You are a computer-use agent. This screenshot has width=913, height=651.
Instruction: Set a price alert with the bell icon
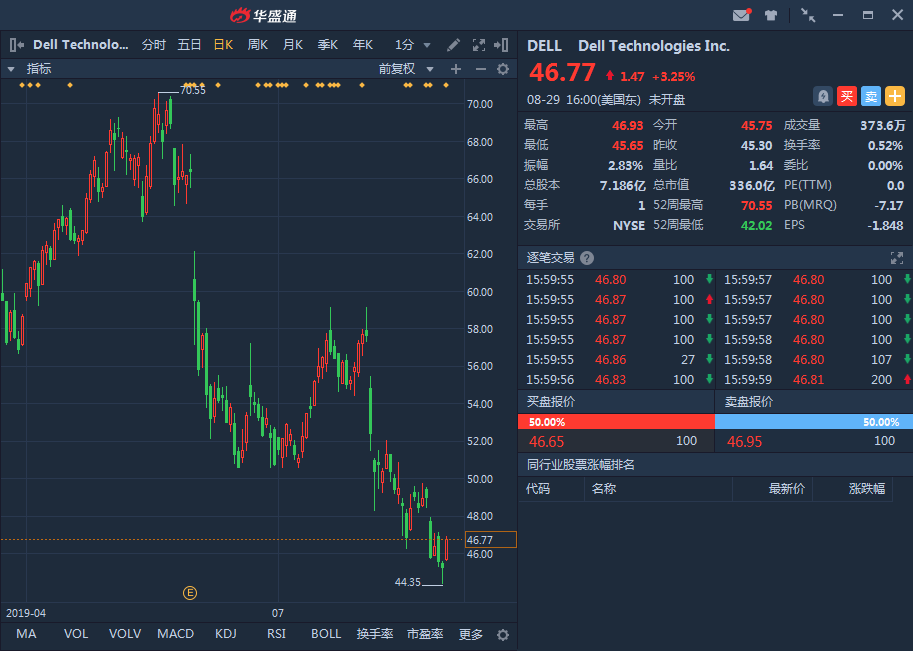pyautogui.click(x=823, y=96)
